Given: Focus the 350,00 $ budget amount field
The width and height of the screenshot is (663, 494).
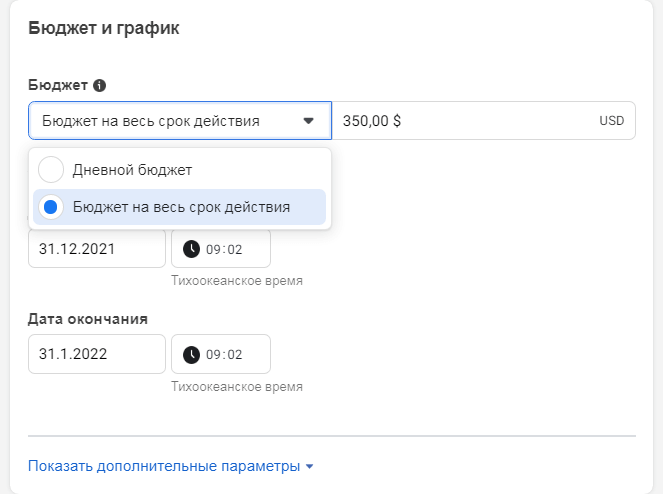Looking at the screenshot, I should [x=460, y=121].
